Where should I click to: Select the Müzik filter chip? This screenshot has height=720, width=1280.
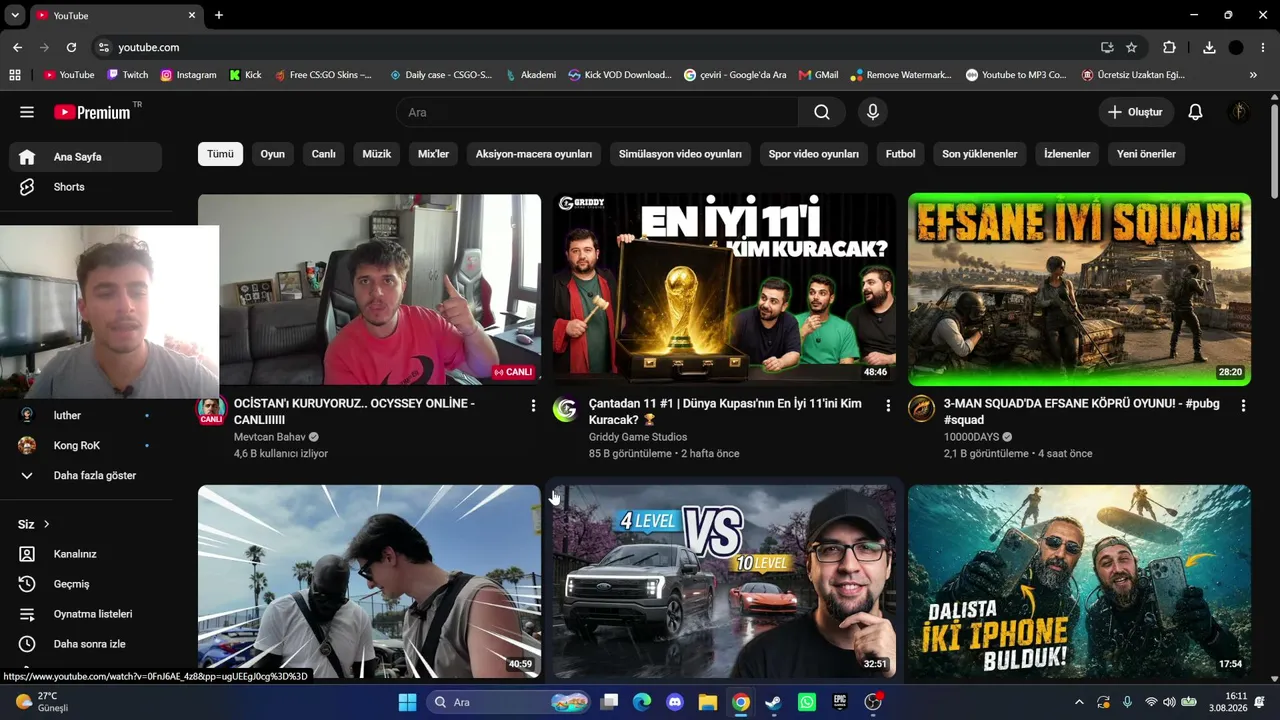pos(377,154)
